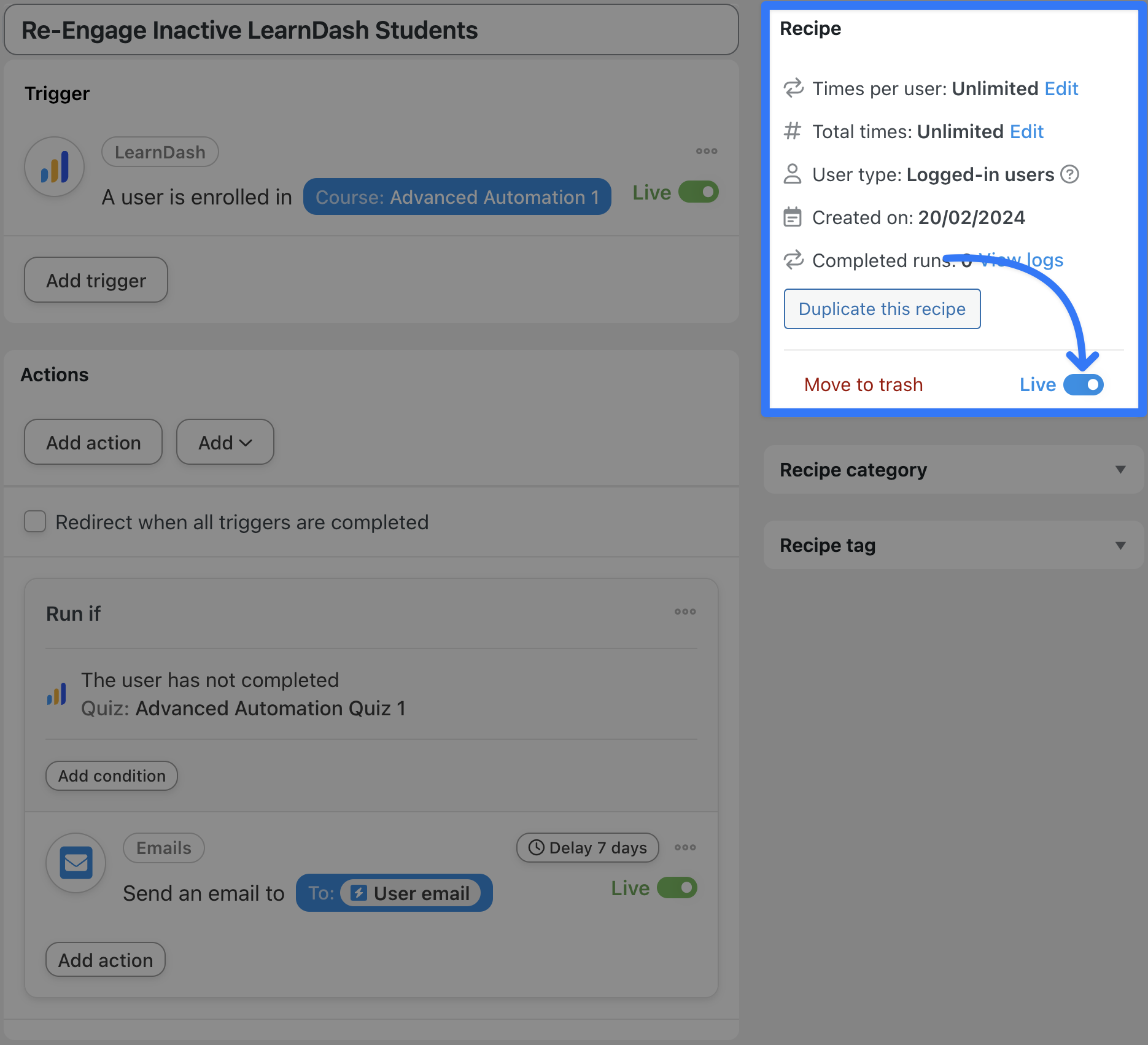This screenshot has height=1045, width=1148.
Task: Select the LearnDash icon in the Run if block
Action: coord(56,693)
